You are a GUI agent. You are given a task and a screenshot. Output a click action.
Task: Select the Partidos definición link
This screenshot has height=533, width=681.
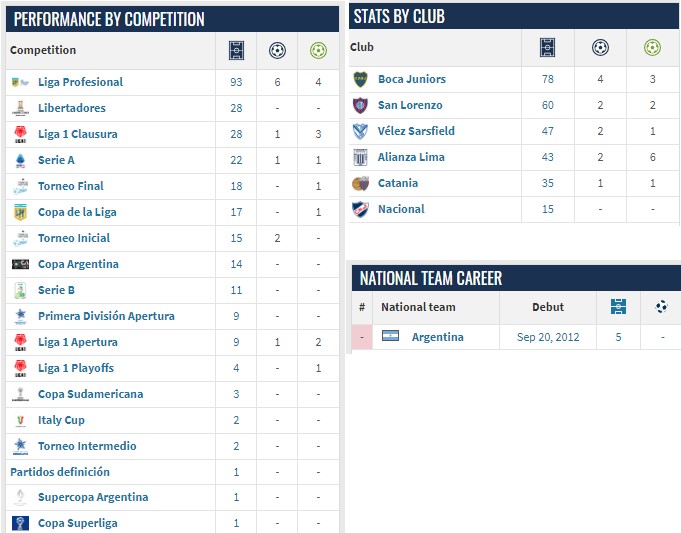tap(60, 472)
